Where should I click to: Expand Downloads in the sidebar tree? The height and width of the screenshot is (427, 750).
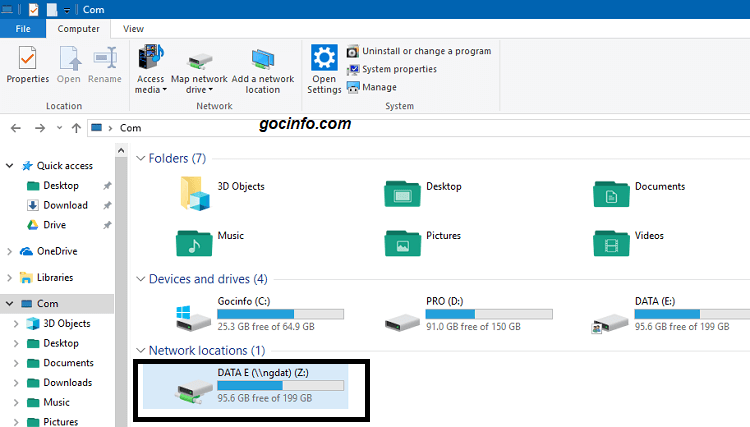[16, 383]
